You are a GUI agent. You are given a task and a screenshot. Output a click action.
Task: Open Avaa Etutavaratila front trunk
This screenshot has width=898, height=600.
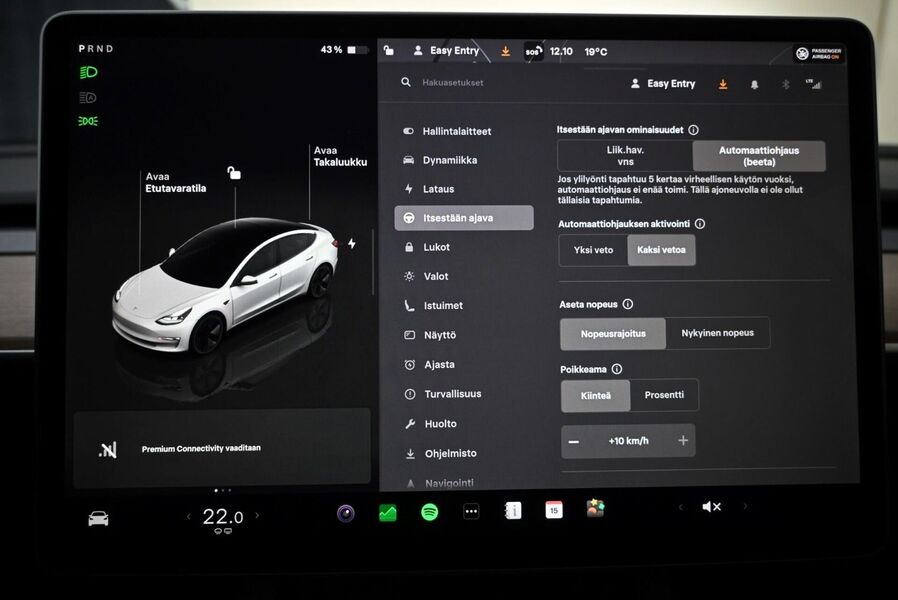pyautogui.click(x=175, y=182)
